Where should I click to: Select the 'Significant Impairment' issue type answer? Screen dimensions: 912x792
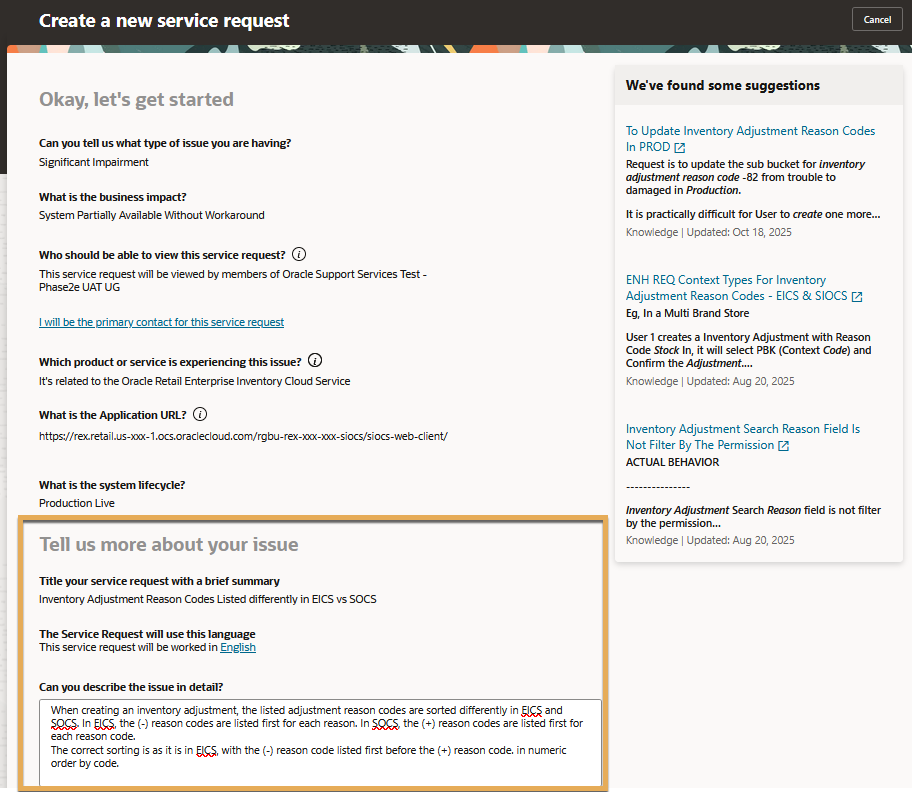94,162
